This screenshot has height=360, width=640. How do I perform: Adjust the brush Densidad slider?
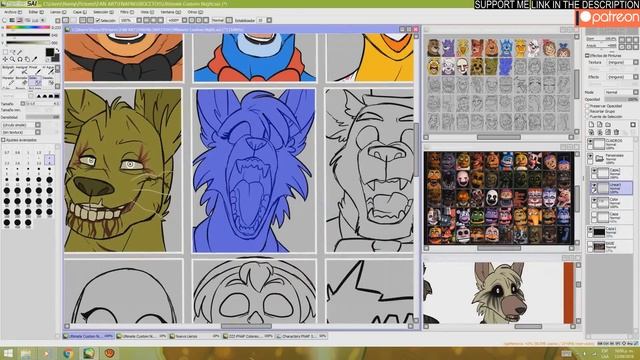coord(42,117)
